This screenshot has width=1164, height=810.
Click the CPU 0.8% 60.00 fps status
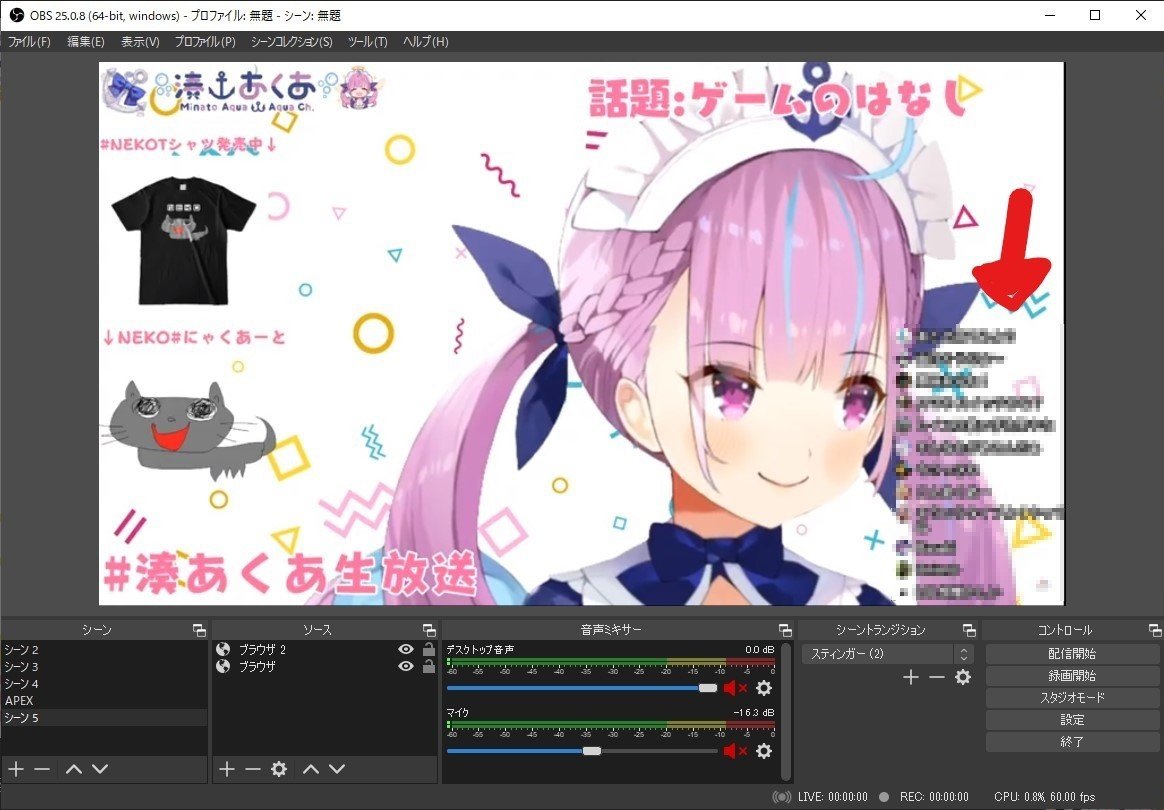1044,797
